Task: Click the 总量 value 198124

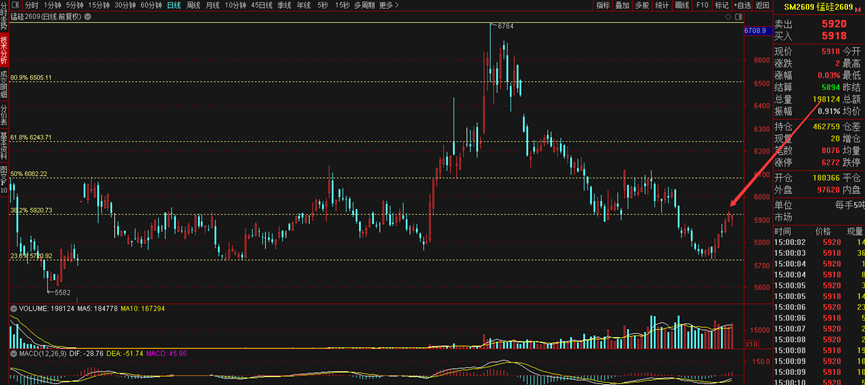Action: pos(826,99)
